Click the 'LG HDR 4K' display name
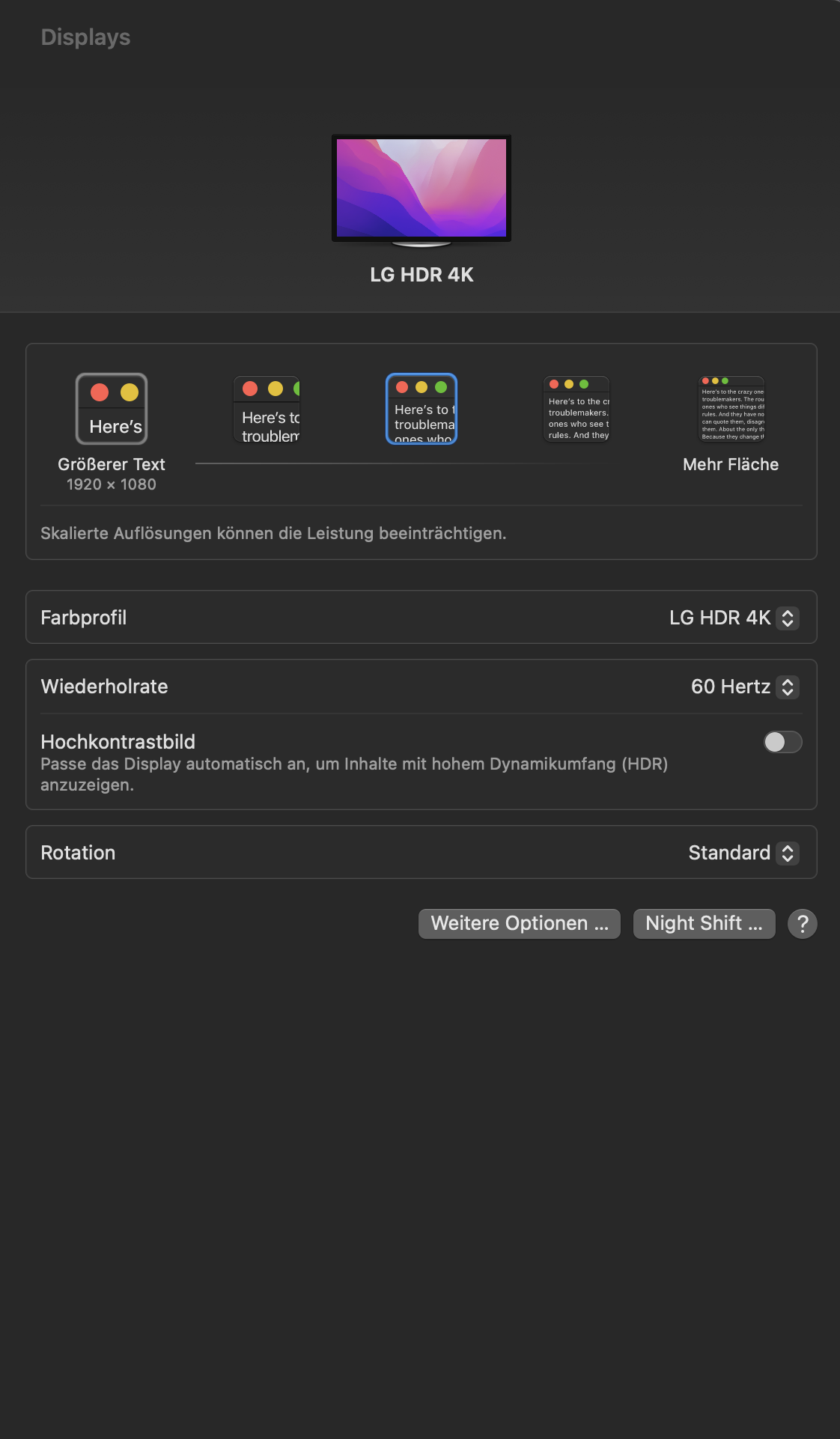Viewport: 840px width, 1439px height. coord(421,275)
